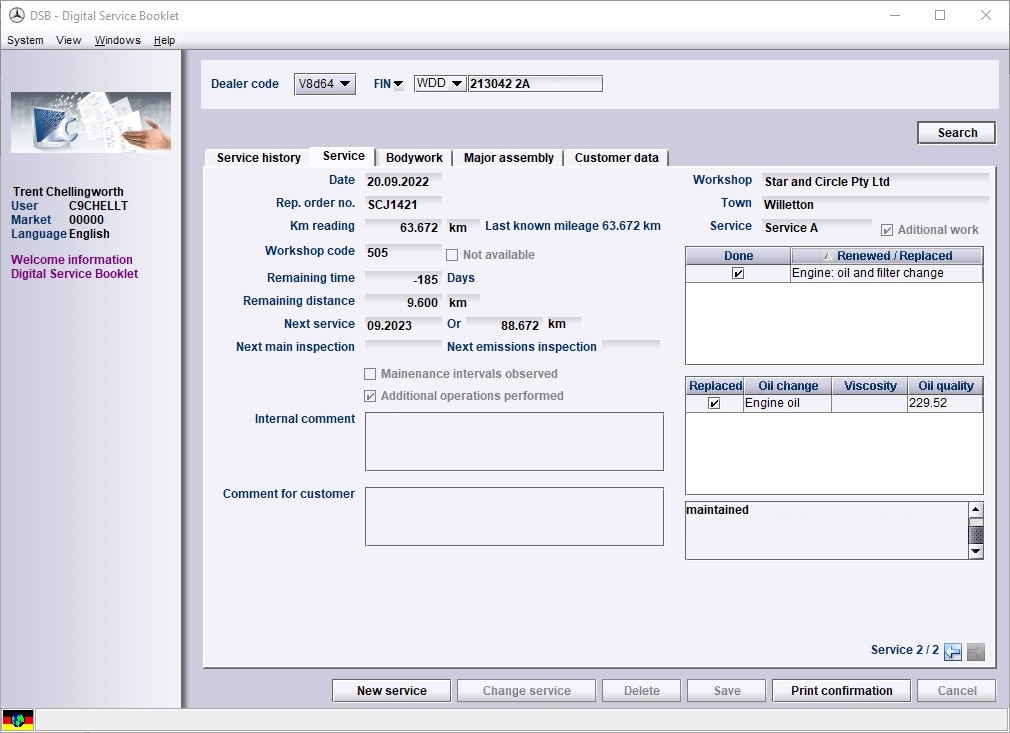1010x733 pixels.
Task: Click the Rep. order no. field SCJ1421
Action: click(403, 205)
